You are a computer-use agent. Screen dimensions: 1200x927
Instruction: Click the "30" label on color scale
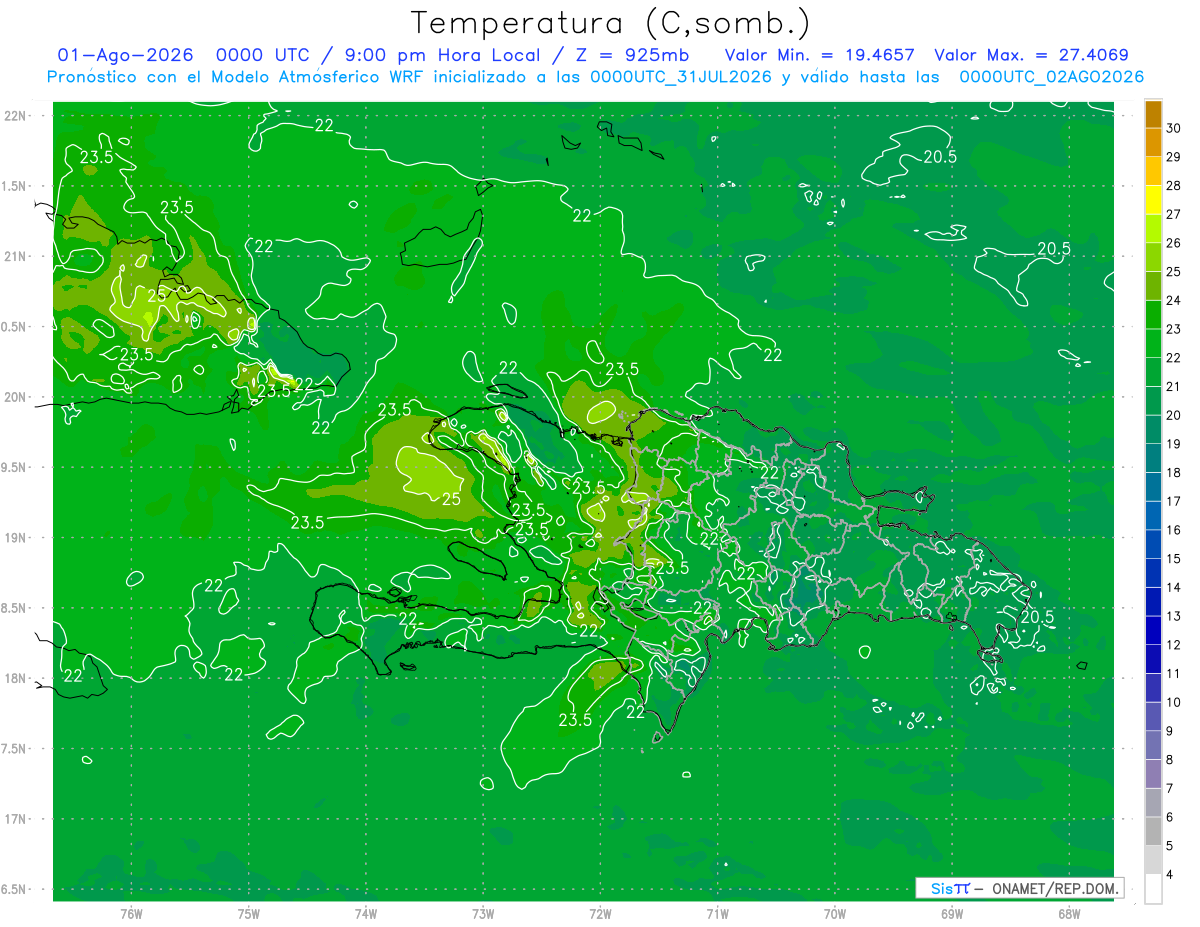1174,129
